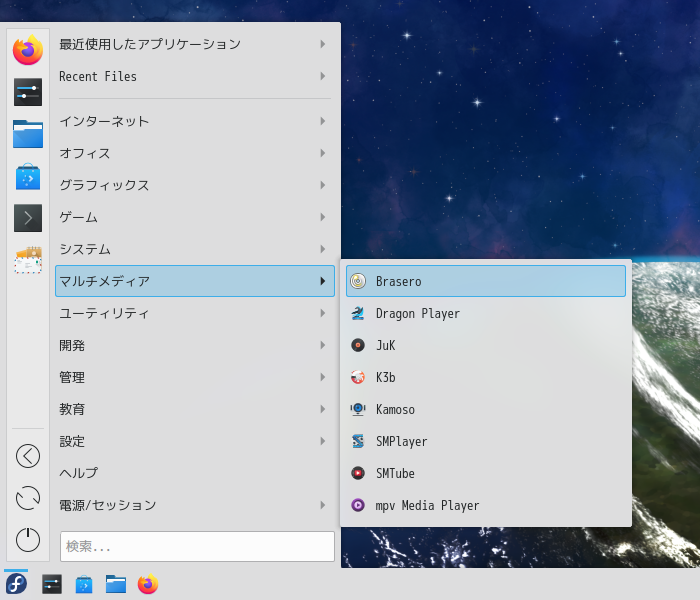Open System Settings from the taskbar
The width and height of the screenshot is (700, 600).
52,584
